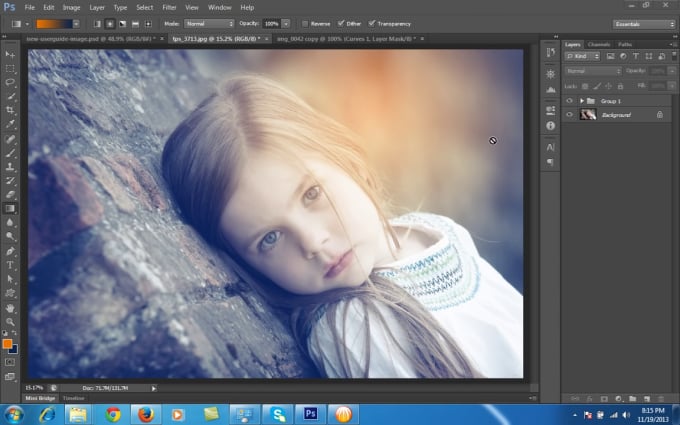The image size is (680, 425).
Task: Select the Move tool
Action: click(x=10, y=55)
